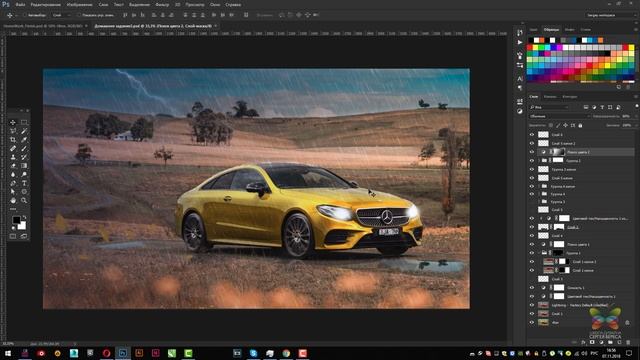Select the Clone Stamp tool
This screenshot has height=360, width=640.
coord(13,157)
